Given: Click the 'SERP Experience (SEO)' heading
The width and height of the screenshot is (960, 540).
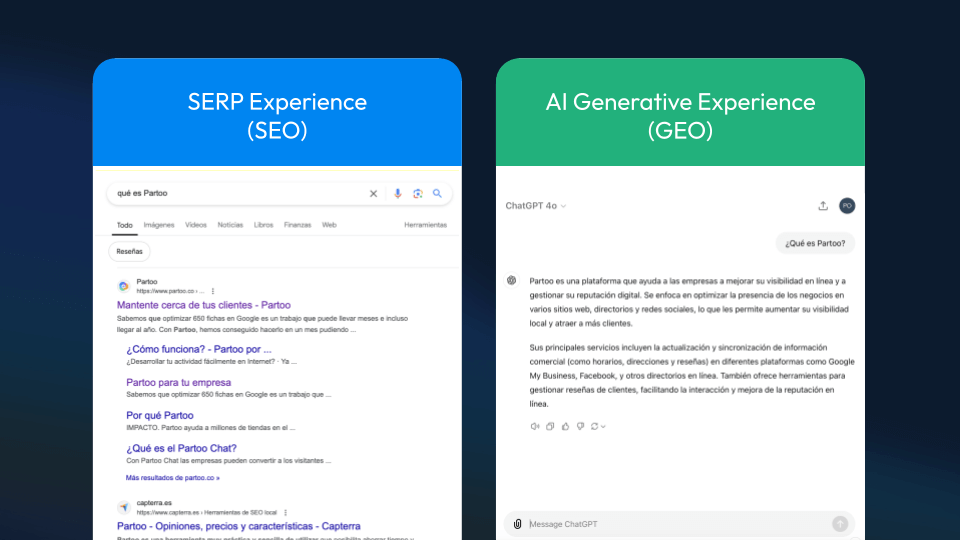Looking at the screenshot, I should (277, 116).
